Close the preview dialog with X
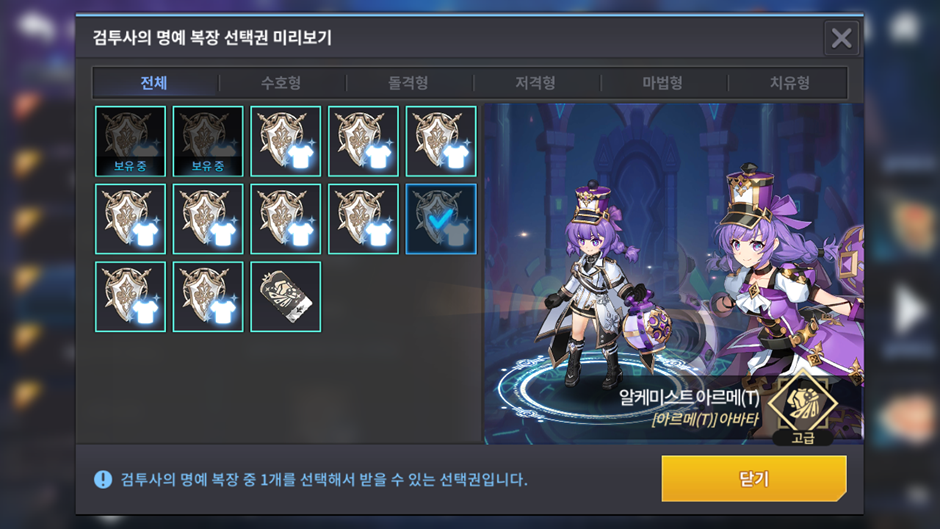940x529 pixels. 842,38
